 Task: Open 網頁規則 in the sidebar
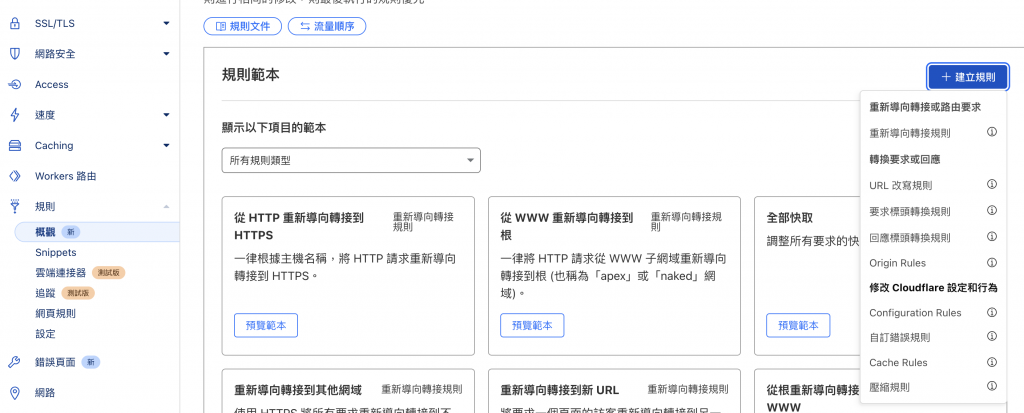click(56, 313)
